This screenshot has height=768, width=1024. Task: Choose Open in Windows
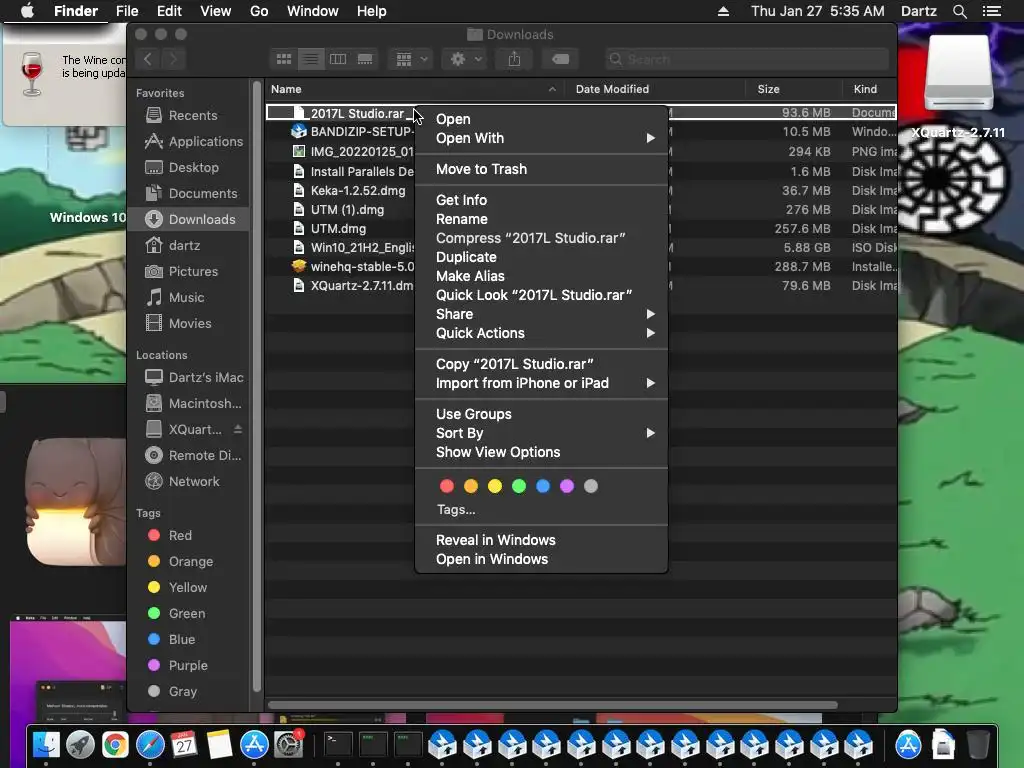click(x=541, y=559)
